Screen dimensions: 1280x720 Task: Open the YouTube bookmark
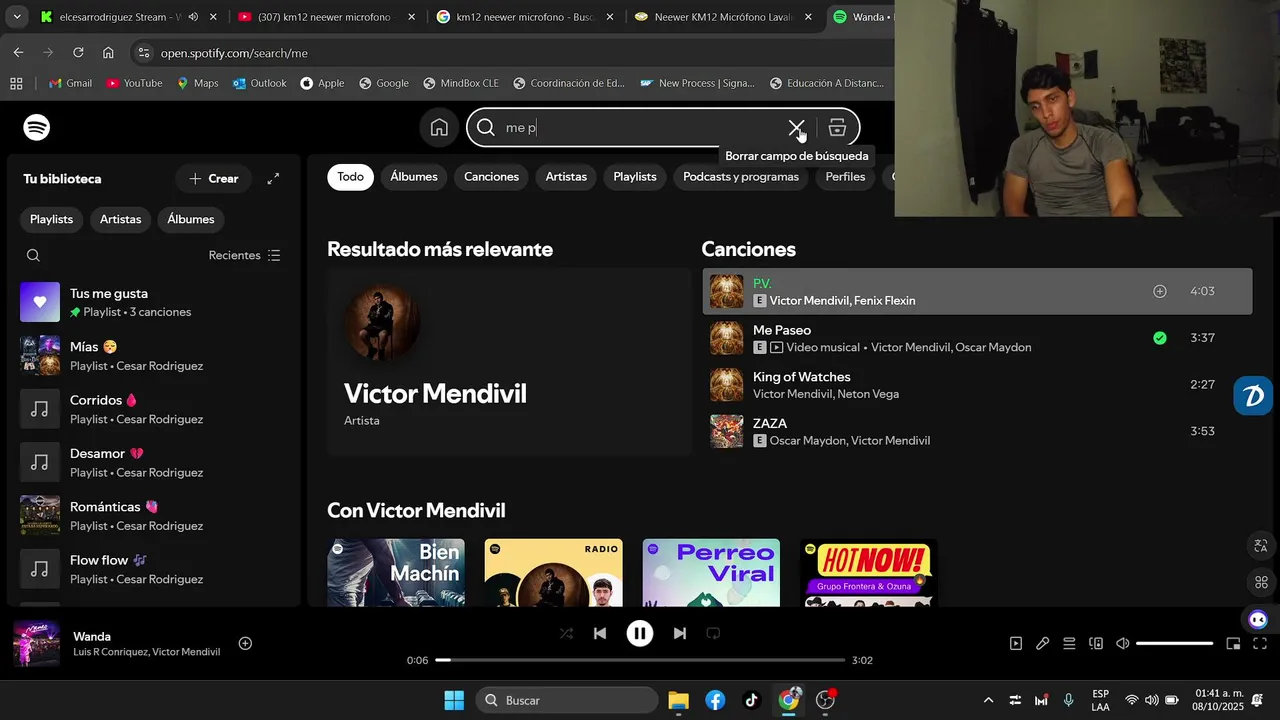(x=134, y=83)
